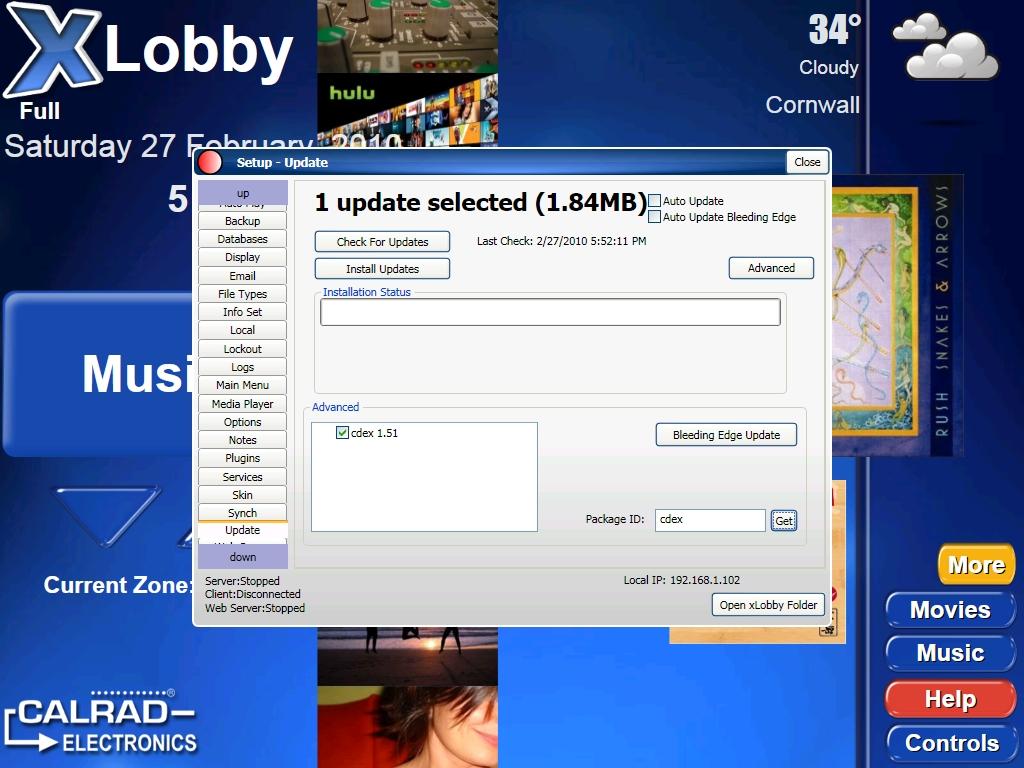Click Install Updates button

382,269
